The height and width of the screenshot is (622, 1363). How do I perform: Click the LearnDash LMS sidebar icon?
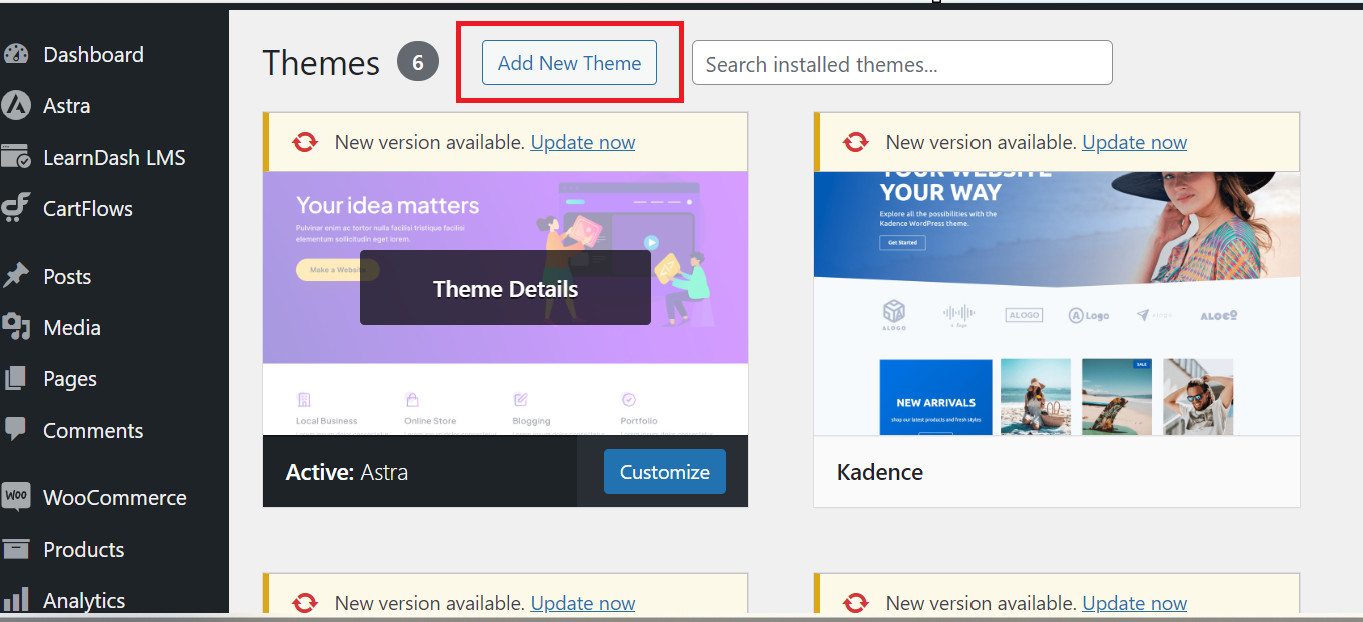coord(16,157)
